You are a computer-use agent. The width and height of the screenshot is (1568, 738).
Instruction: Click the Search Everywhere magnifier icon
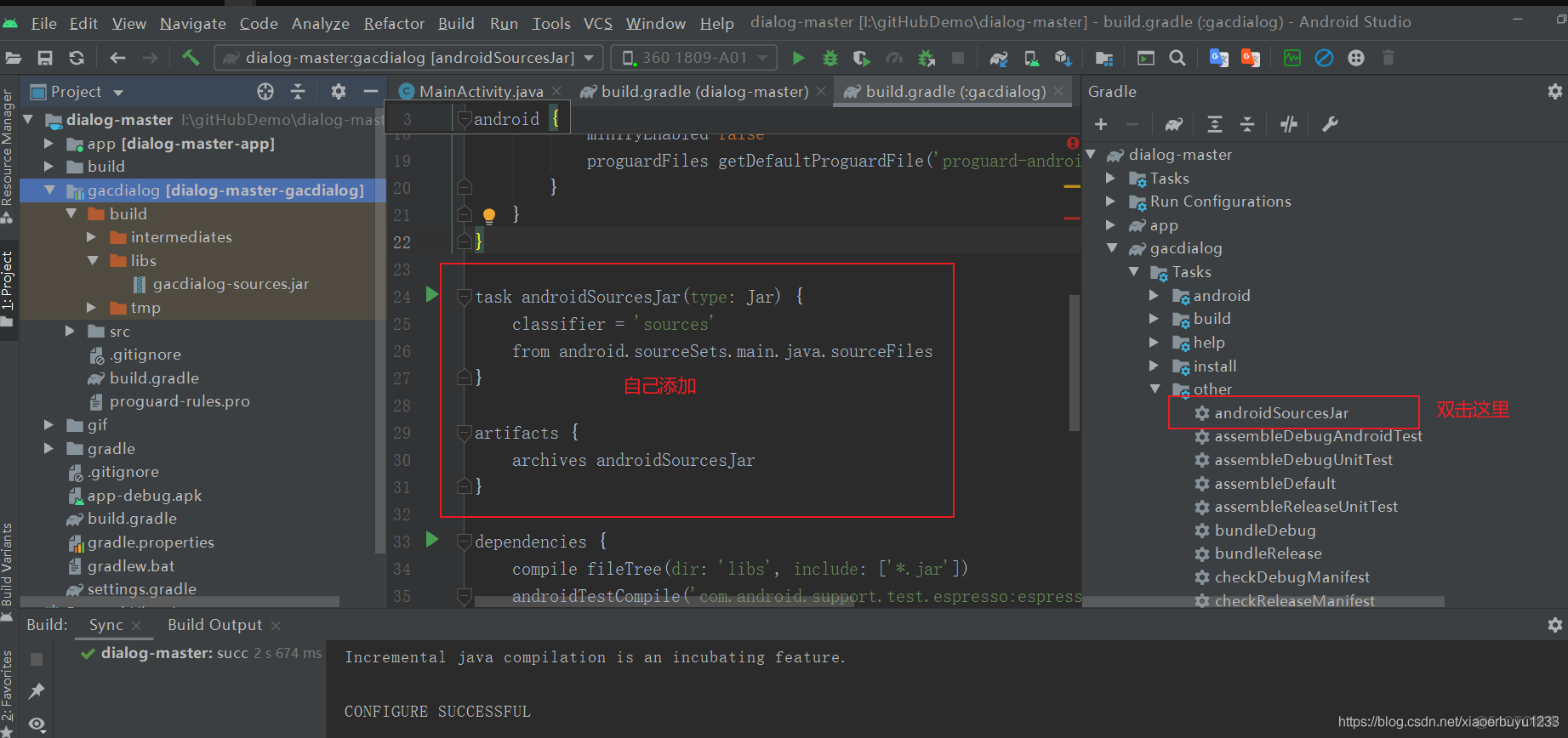pos(1177,58)
